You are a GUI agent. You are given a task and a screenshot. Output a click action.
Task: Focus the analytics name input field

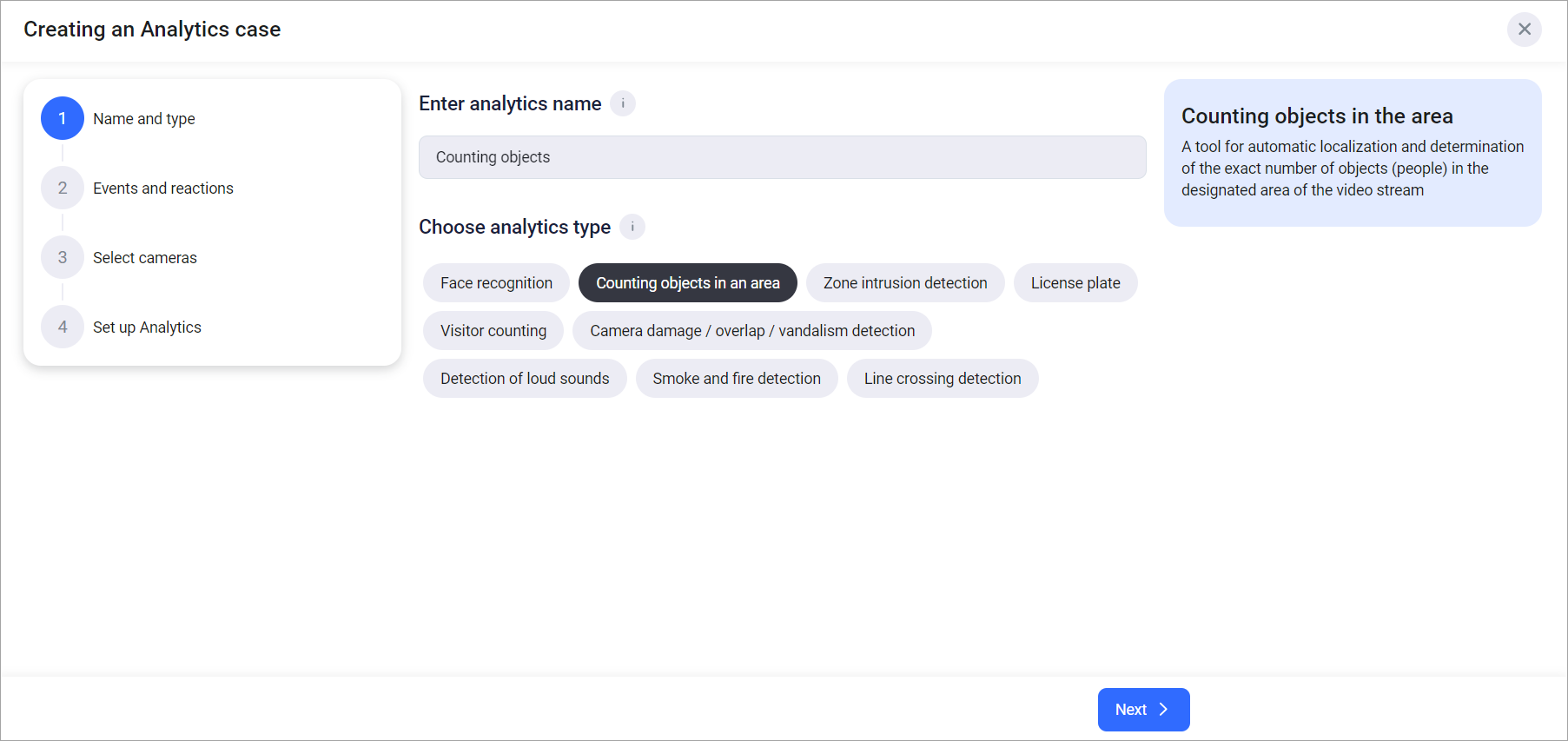point(782,157)
